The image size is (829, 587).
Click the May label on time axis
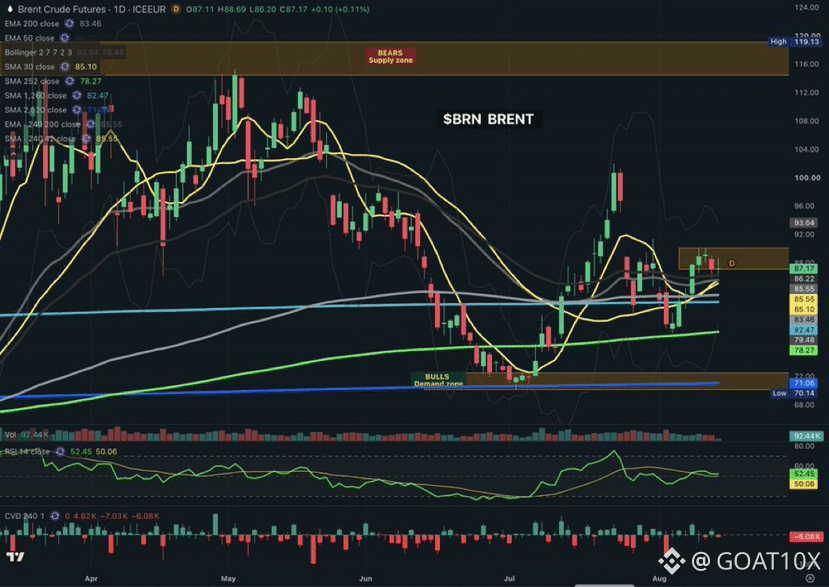tap(228, 579)
